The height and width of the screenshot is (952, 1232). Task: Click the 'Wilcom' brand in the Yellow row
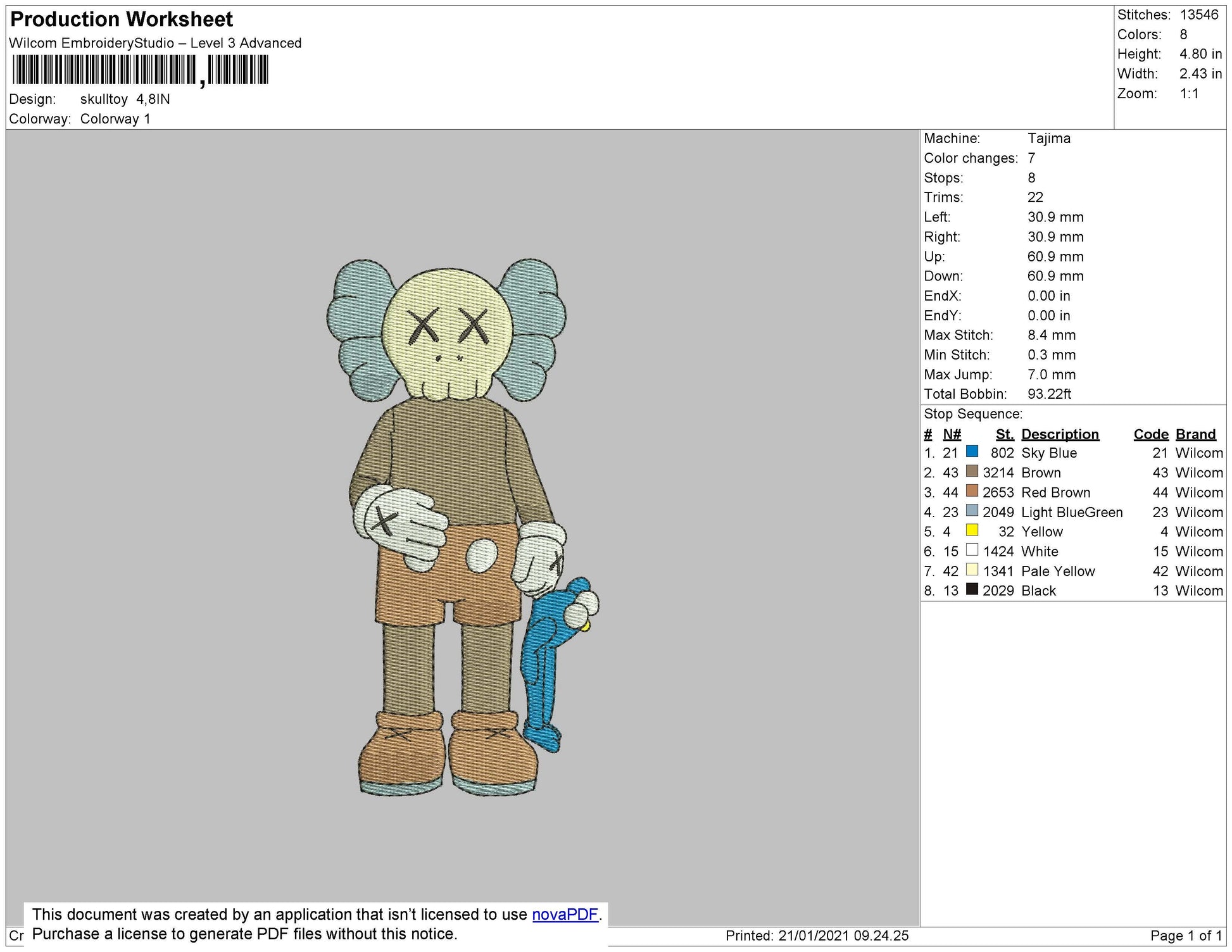pyautogui.click(x=1199, y=532)
